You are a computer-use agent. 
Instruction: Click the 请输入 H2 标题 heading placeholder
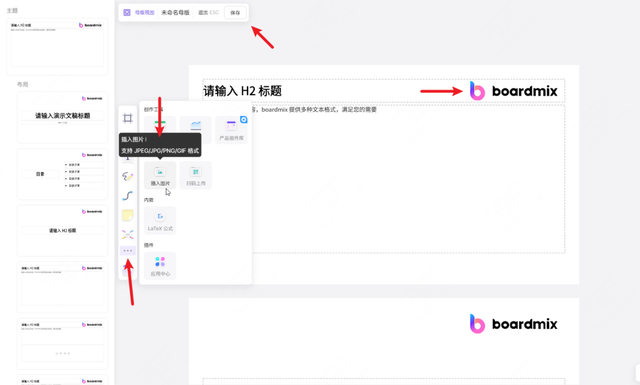click(x=242, y=91)
